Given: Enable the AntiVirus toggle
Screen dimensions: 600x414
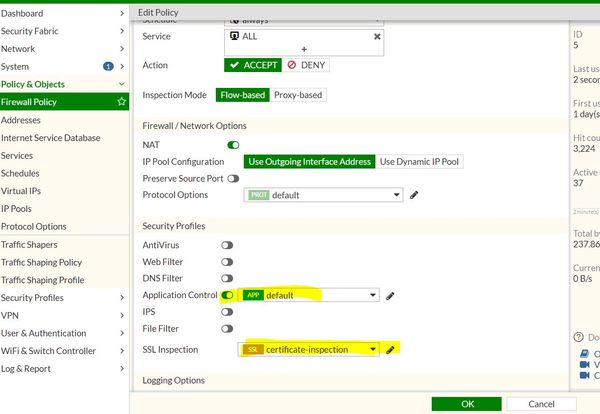Looking at the screenshot, I should (228, 245).
